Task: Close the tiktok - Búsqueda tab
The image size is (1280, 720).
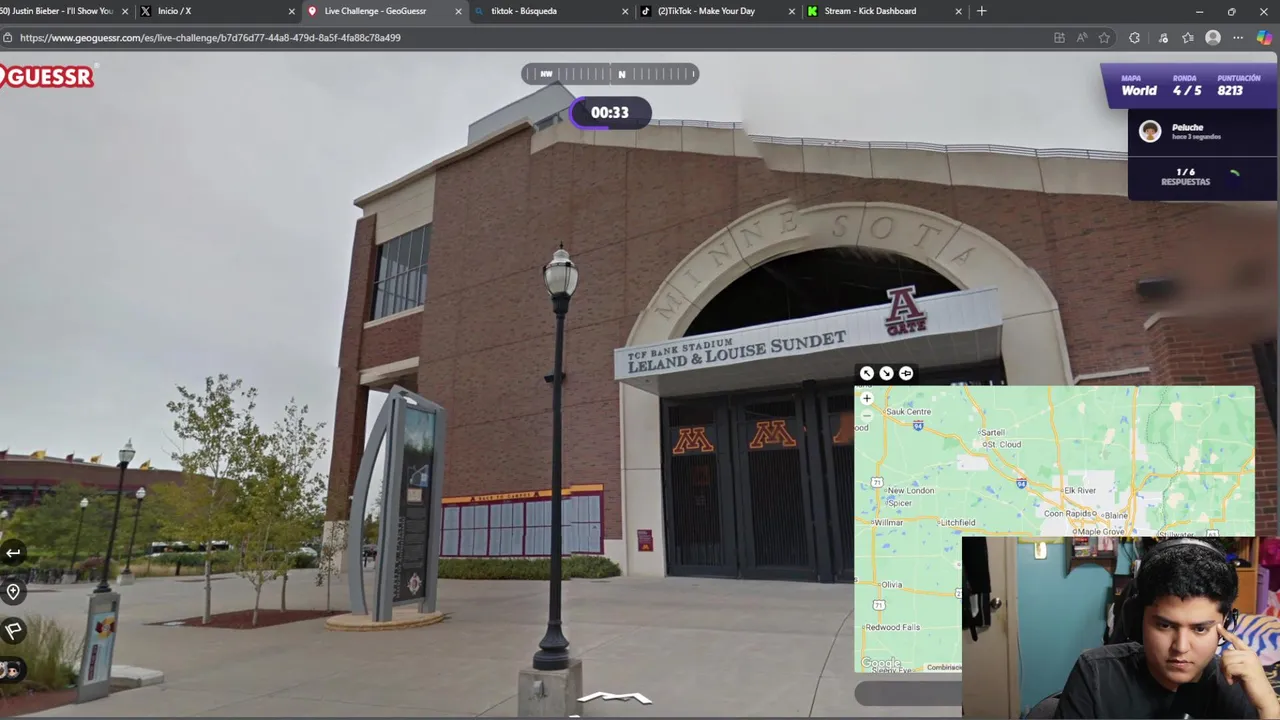Action: (x=625, y=11)
